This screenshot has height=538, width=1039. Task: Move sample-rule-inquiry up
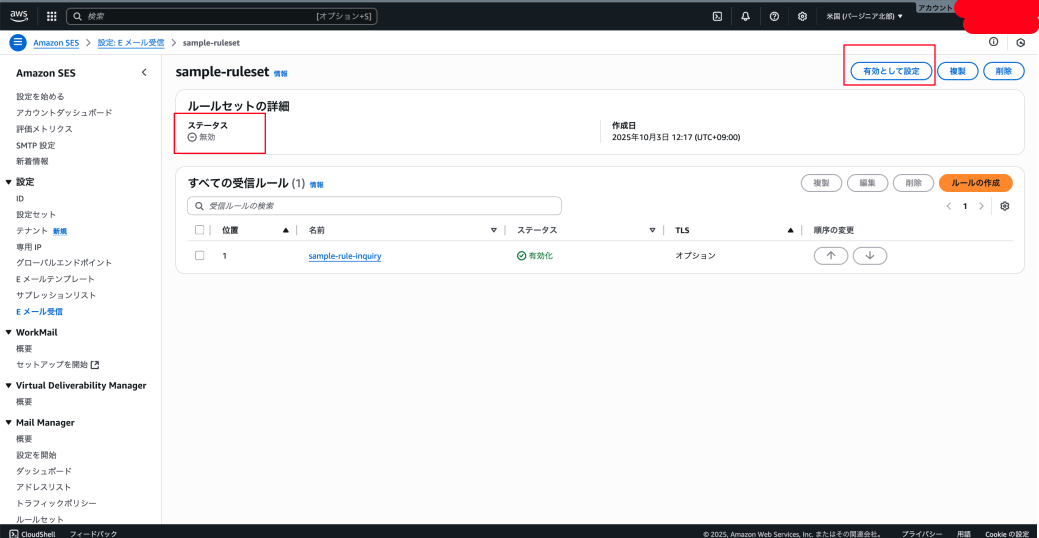point(831,256)
